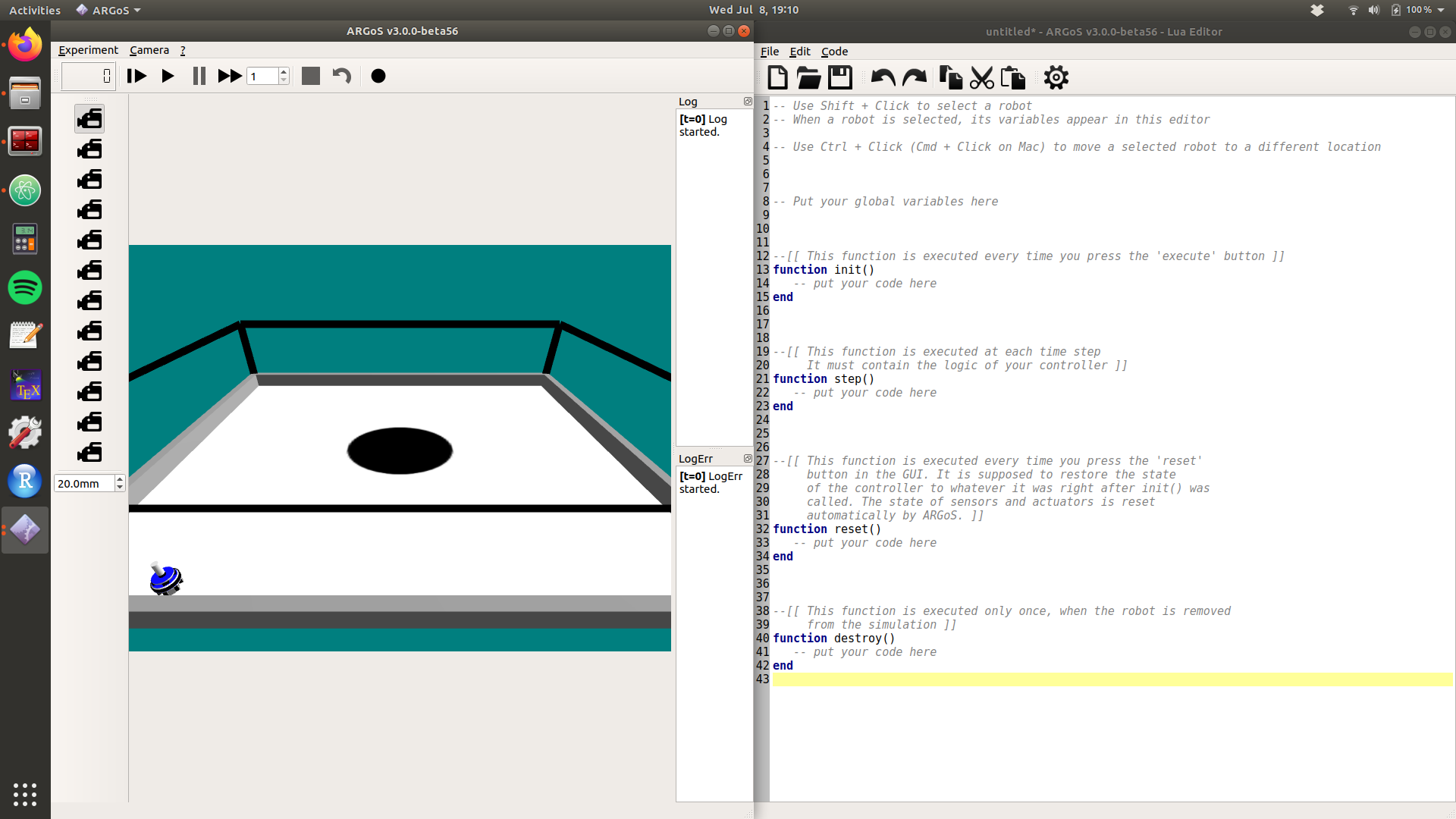Reset the experiment with circular arrow
This screenshot has width=1456, height=819.
tap(342, 76)
